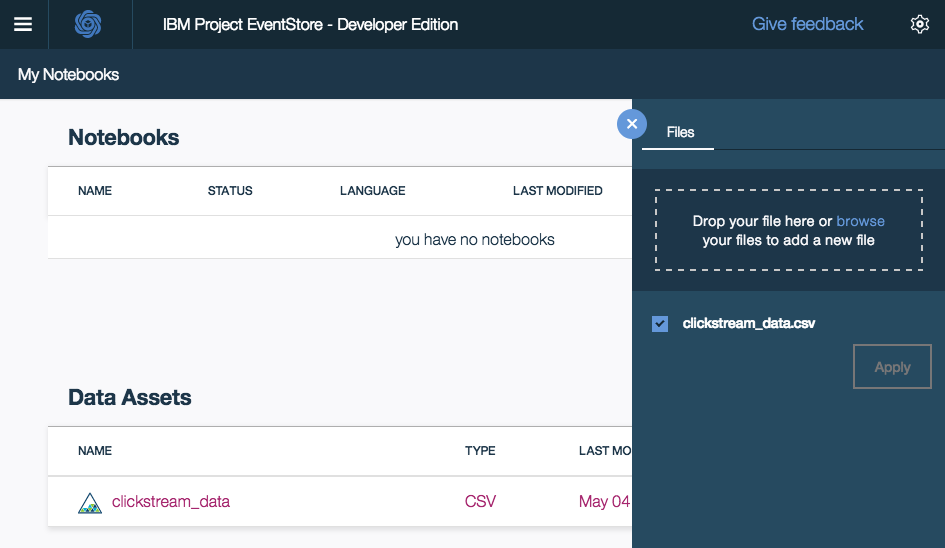
Task: Click the IBM Project EventStore title
Action: (x=310, y=24)
